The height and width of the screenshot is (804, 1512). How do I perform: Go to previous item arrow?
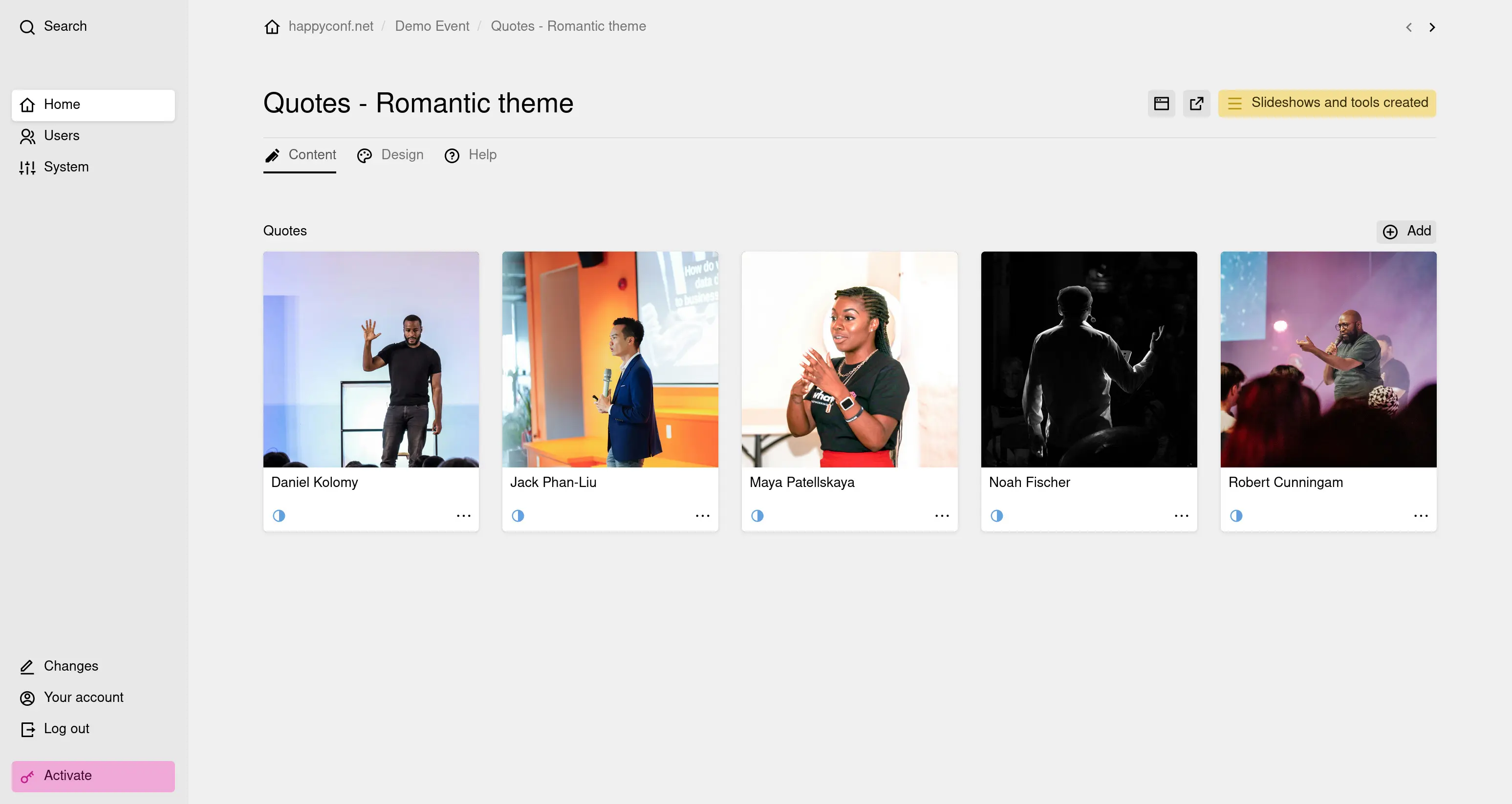click(1409, 27)
